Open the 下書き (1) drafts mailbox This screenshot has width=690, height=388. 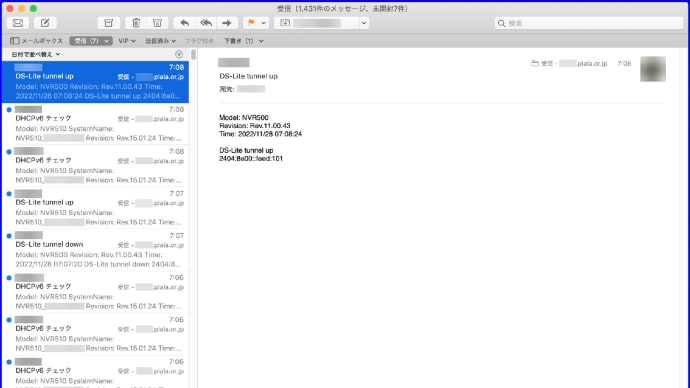tap(243, 41)
